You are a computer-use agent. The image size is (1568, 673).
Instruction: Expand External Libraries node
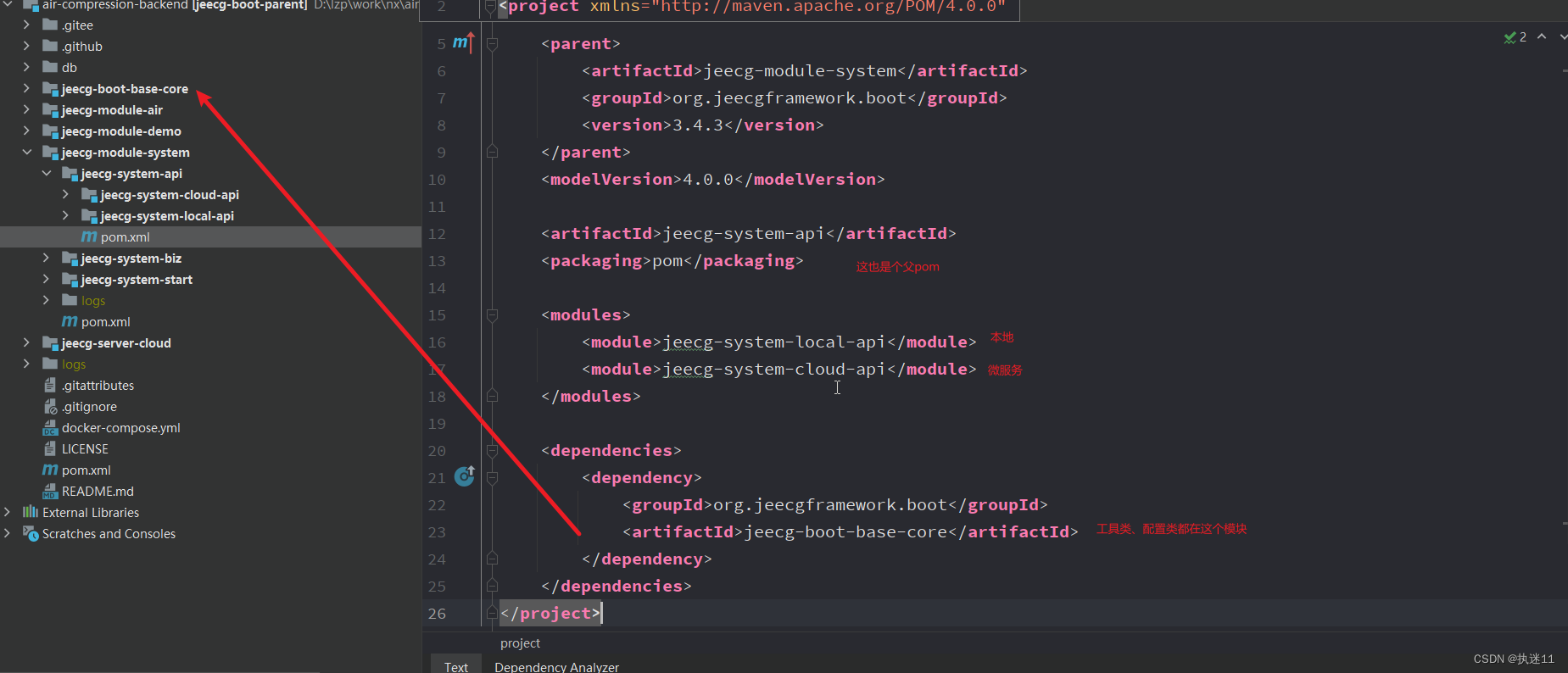click(x=7, y=512)
